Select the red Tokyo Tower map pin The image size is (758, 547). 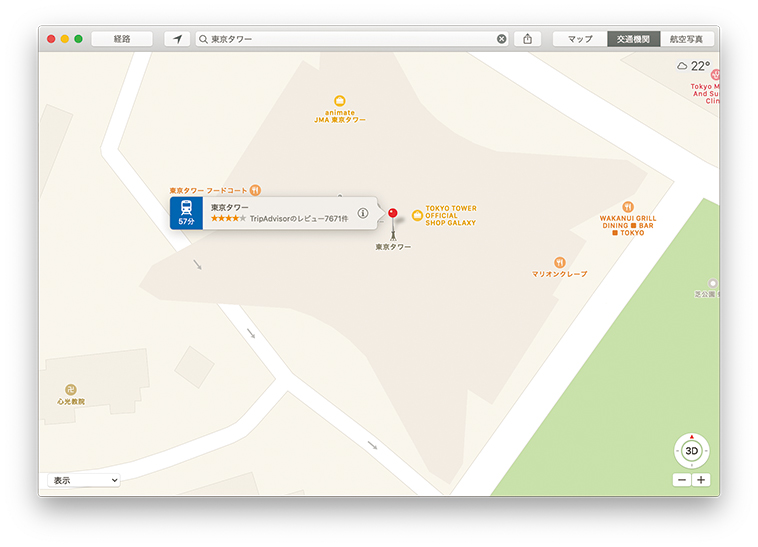(x=393, y=213)
